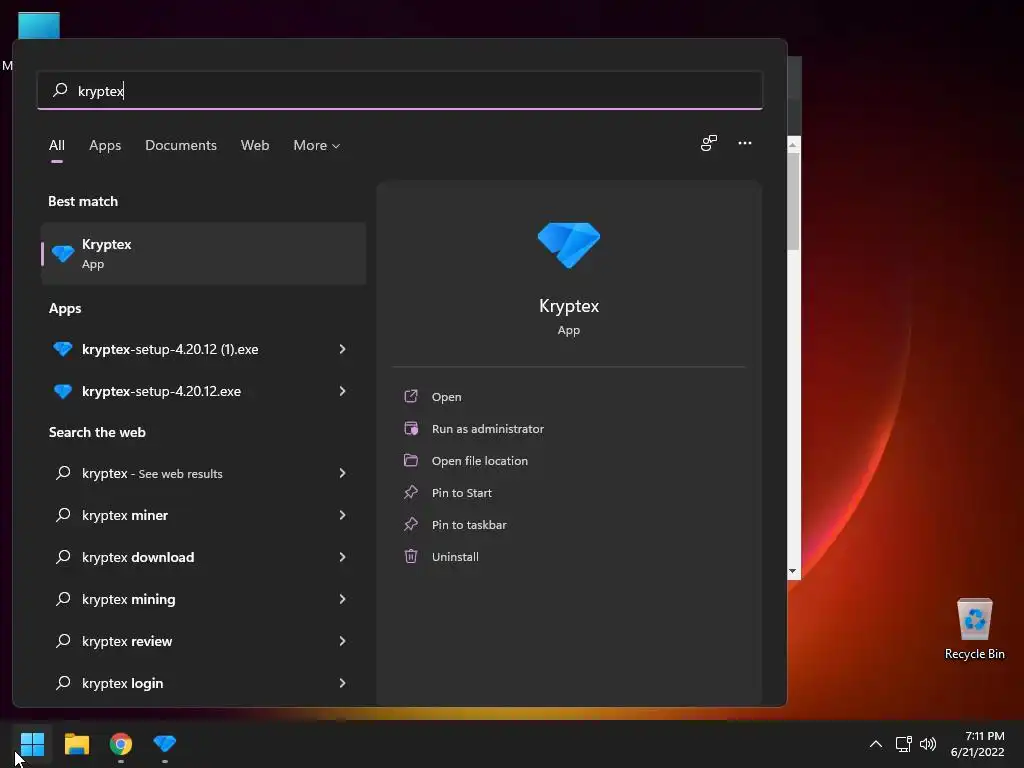This screenshot has width=1024, height=768.
Task: Click 'kryptex download' web suggestion text
Action: [138, 556]
